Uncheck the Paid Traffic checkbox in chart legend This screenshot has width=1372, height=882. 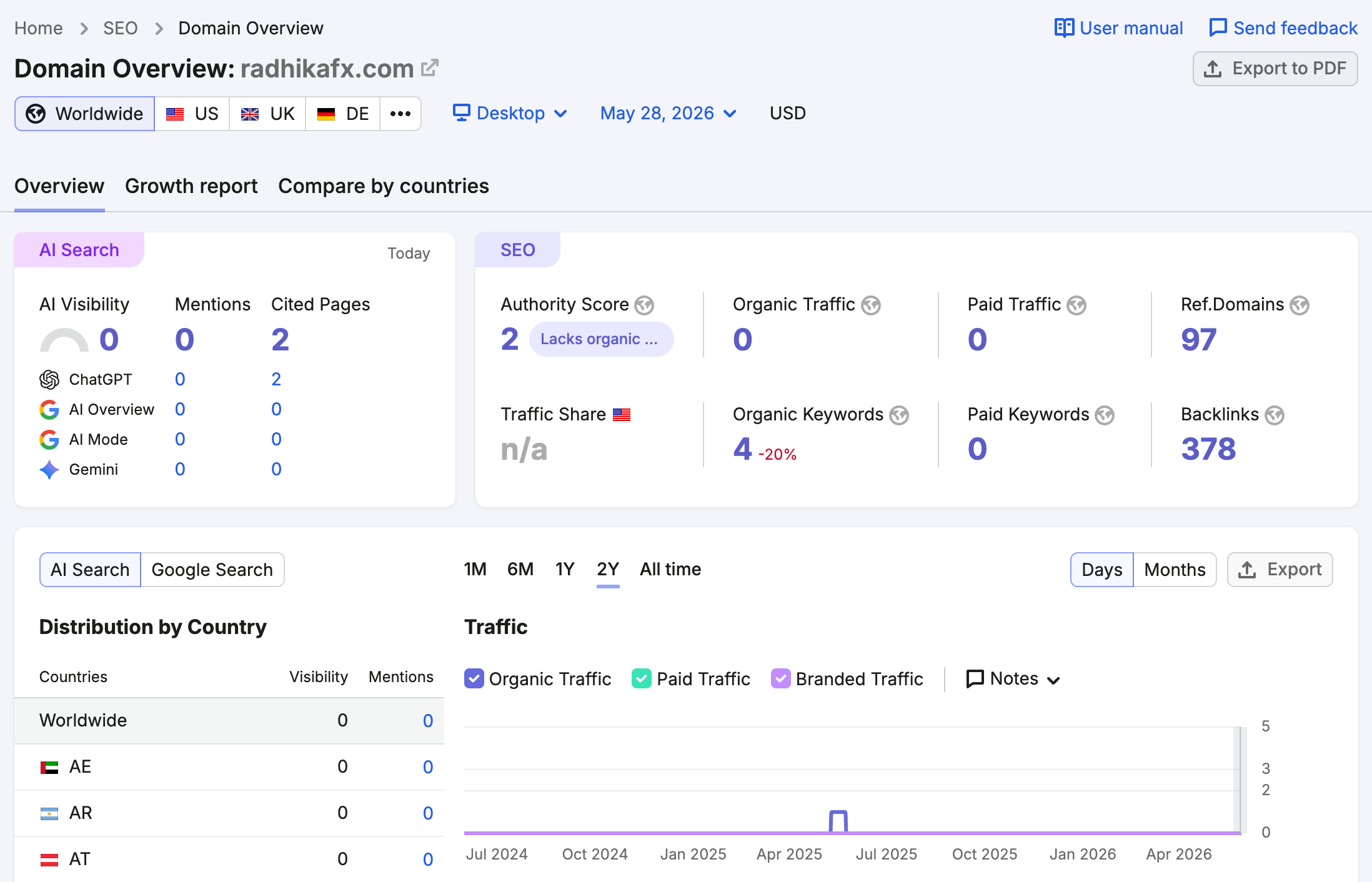click(642, 679)
